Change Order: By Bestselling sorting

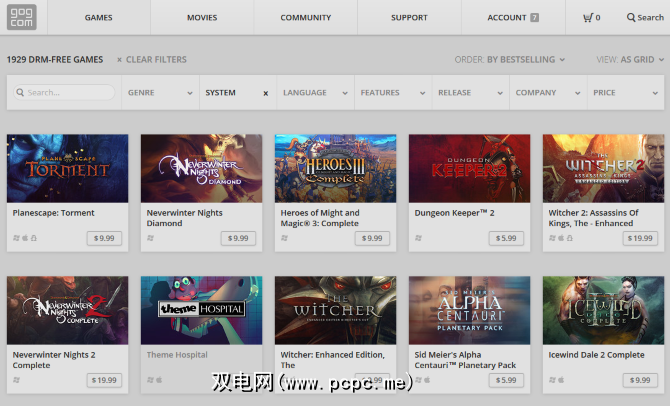click(510, 60)
